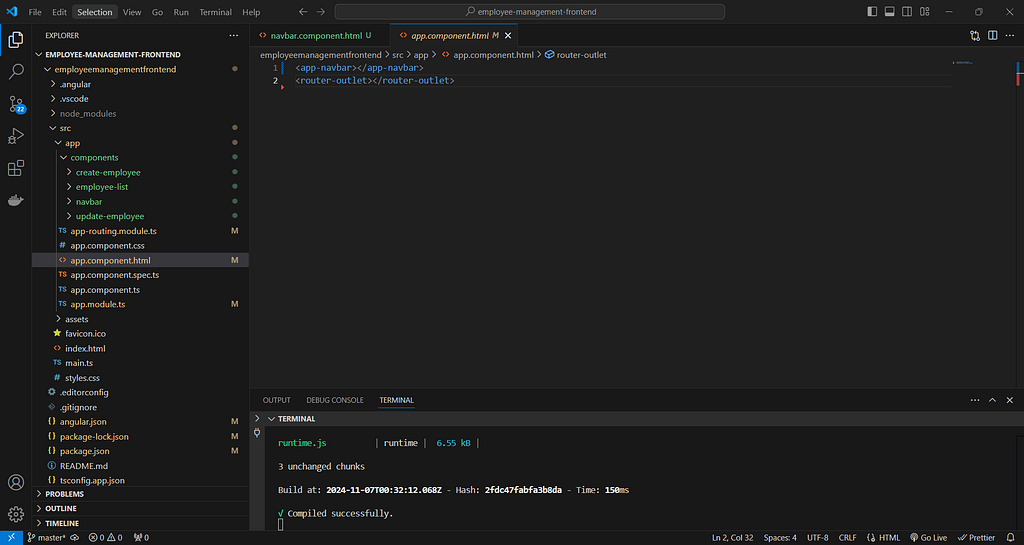Toggle Secondary Side Bar layout icon
The image size is (1024, 545).
coord(907,12)
